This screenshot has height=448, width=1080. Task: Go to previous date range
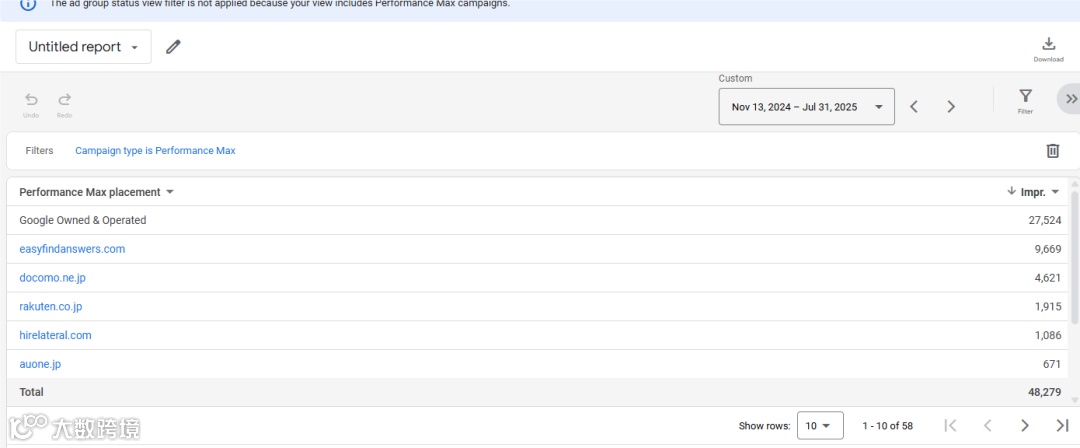(914, 107)
